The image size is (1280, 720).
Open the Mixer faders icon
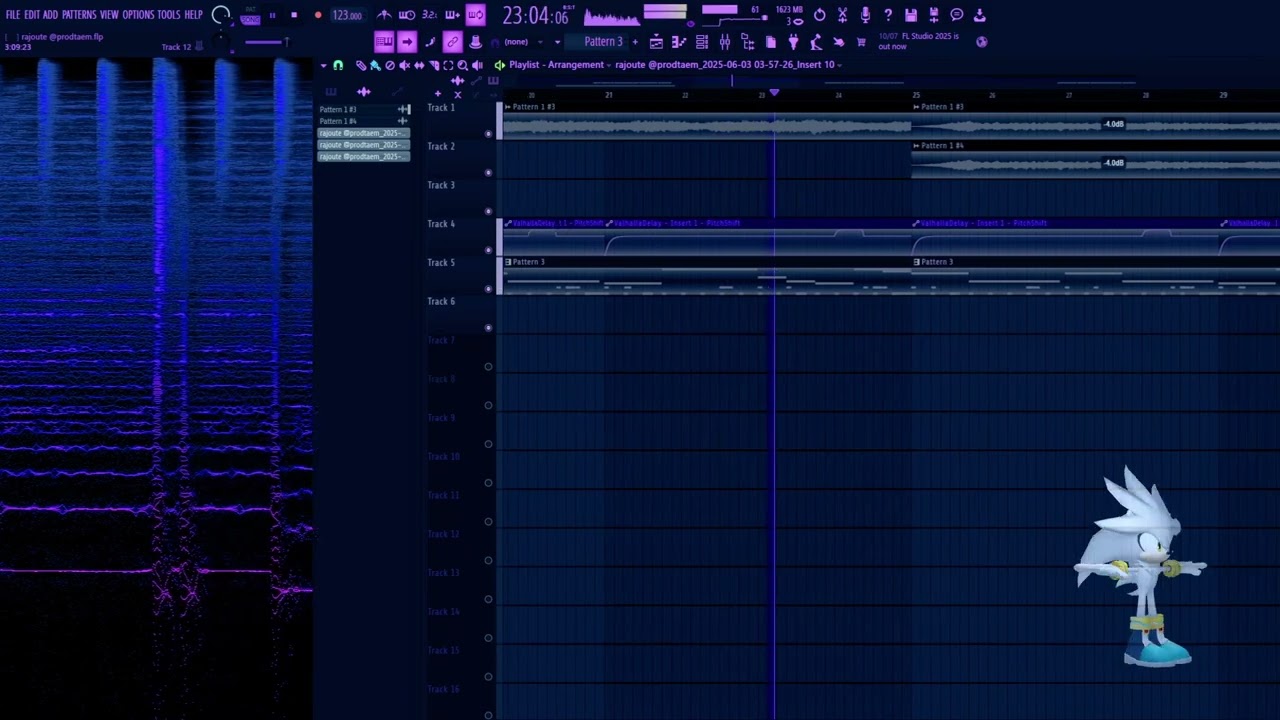tap(725, 42)
